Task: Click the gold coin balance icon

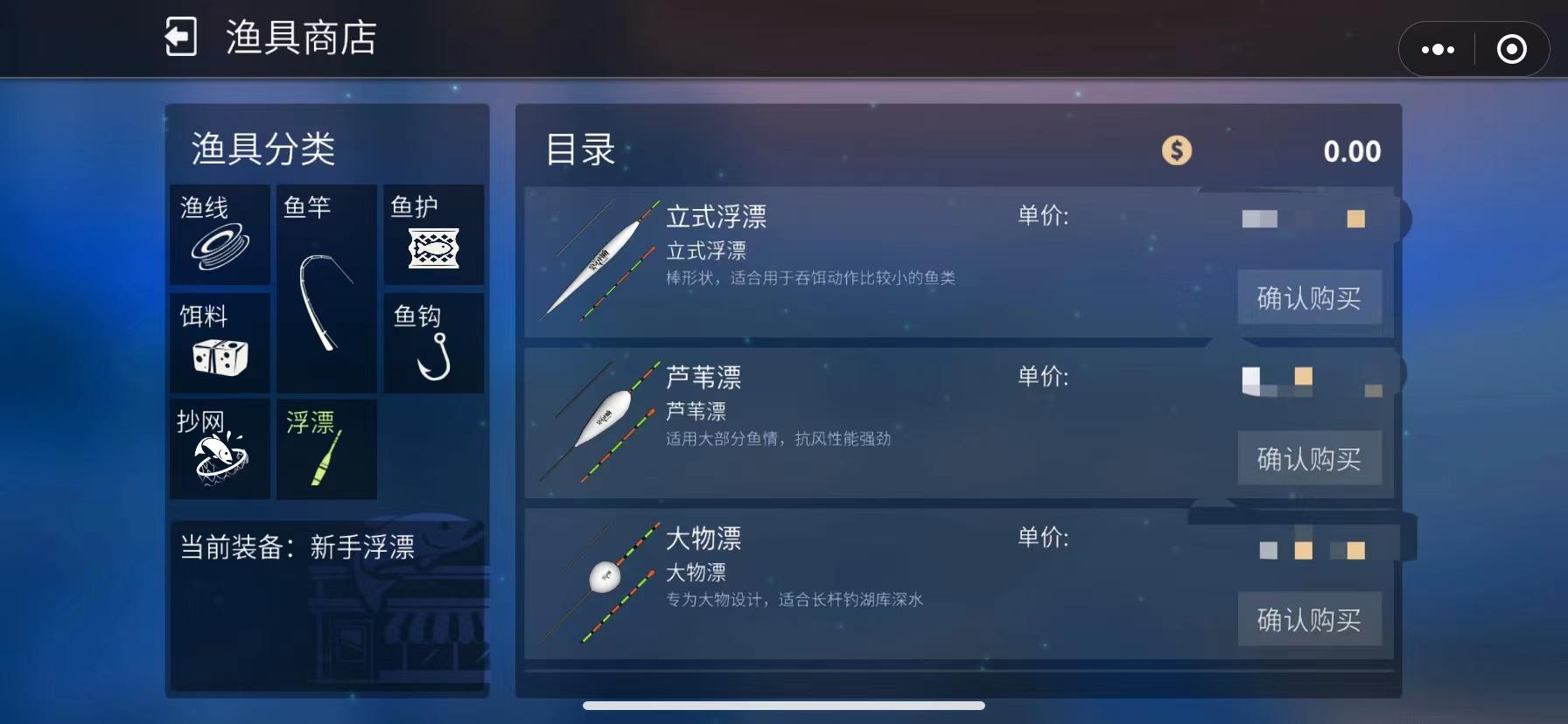Action: pyautogui.click(x=1177, y=150)
